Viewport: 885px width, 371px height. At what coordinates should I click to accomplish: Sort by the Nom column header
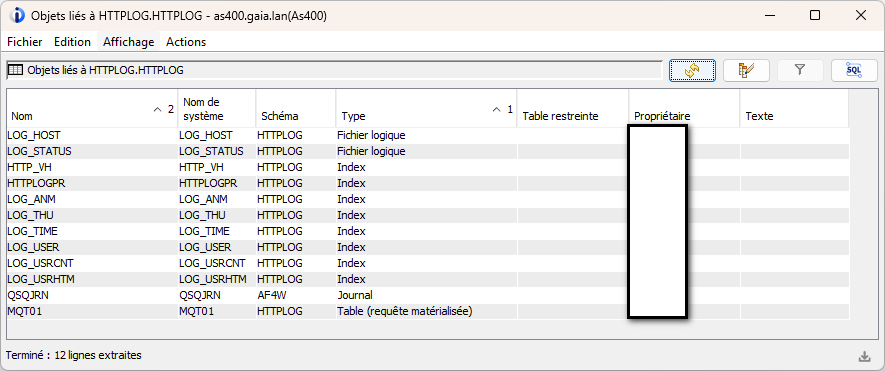(93, 108)
